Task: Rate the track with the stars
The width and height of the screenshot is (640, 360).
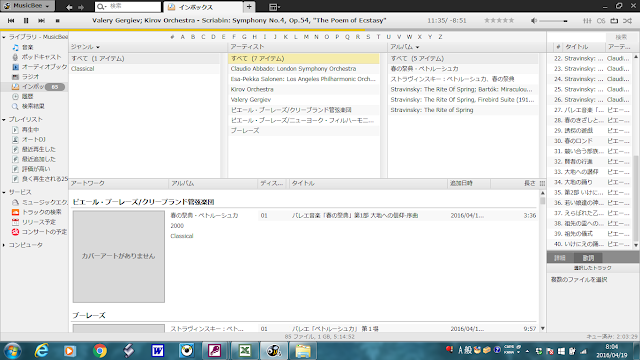Action: pos(499,20)
